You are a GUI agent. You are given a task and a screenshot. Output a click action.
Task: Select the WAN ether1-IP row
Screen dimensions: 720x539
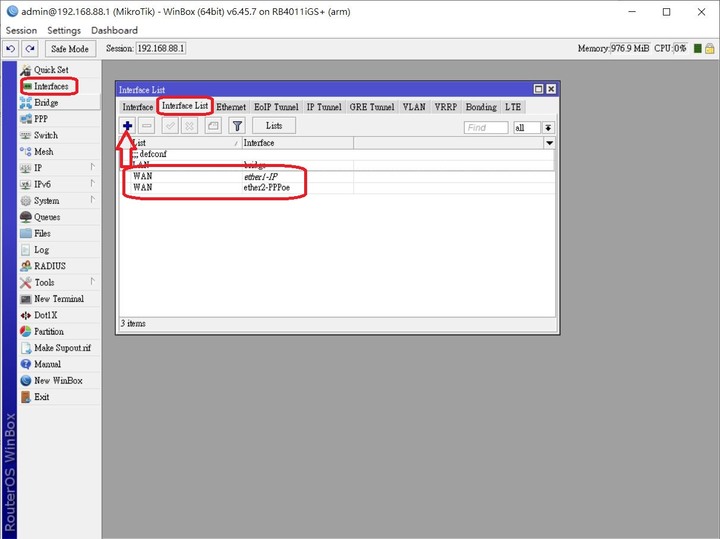pos(337,177)
